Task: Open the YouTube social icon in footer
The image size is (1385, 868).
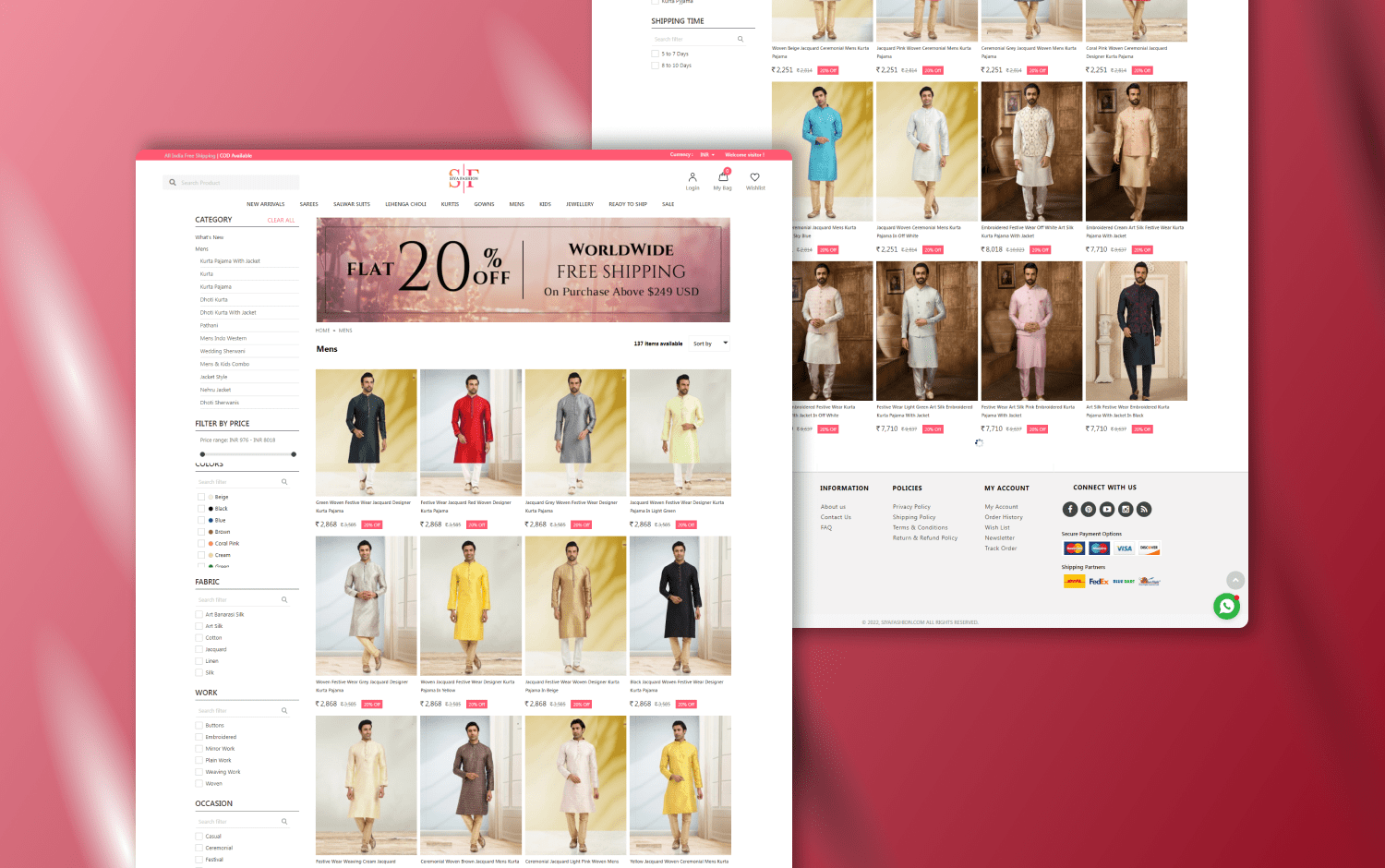Action: [x=1107, y=509]
